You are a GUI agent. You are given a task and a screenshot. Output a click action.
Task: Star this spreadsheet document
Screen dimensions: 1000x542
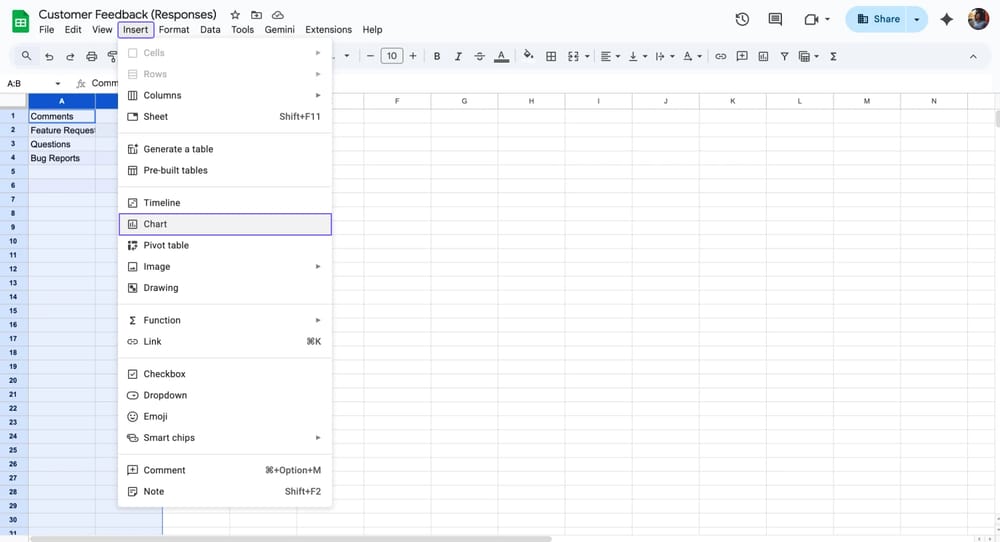235,15
